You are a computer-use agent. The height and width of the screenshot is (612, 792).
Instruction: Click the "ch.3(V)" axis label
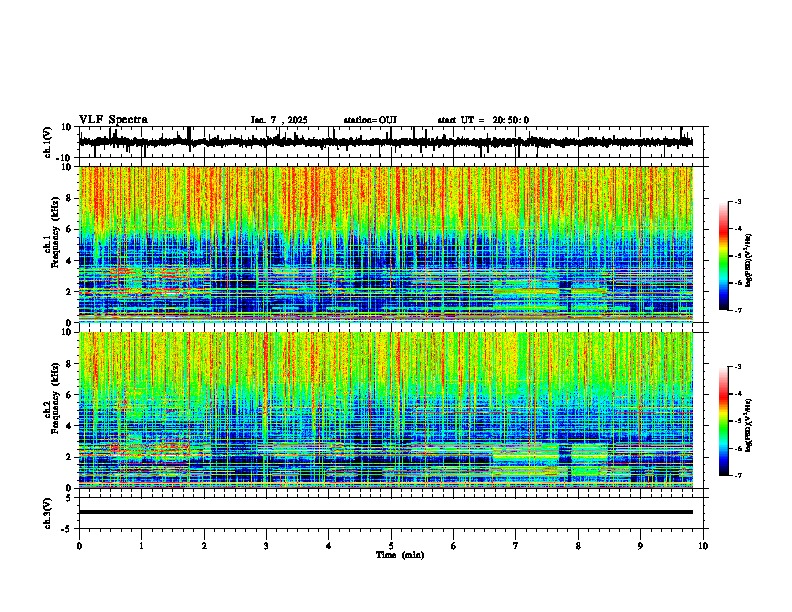[x=48, y=513]
